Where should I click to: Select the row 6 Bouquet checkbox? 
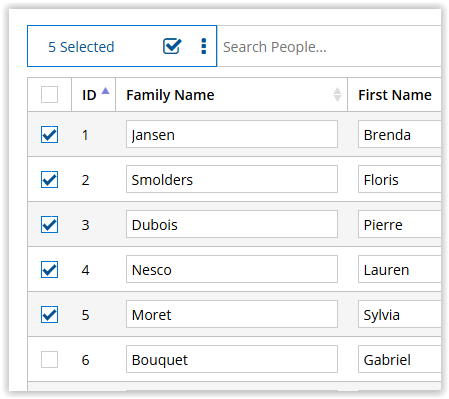tap(49, 359)
